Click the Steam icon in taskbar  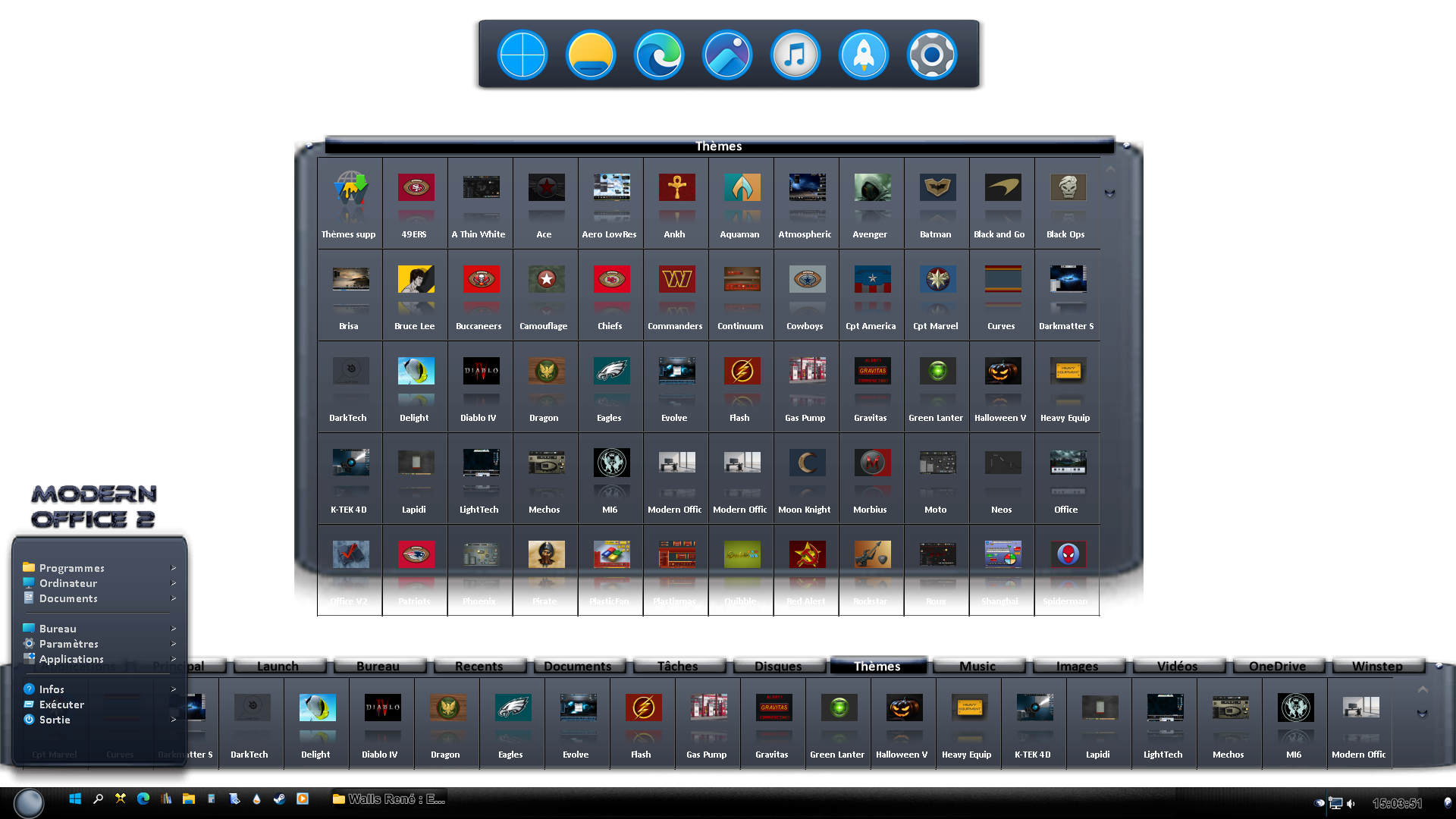[x=279, y=799]
